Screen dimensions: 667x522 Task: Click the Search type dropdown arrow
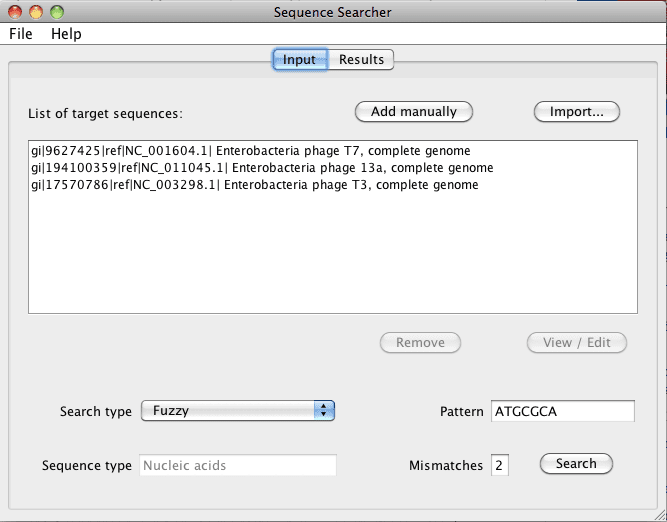pos(324,411)
